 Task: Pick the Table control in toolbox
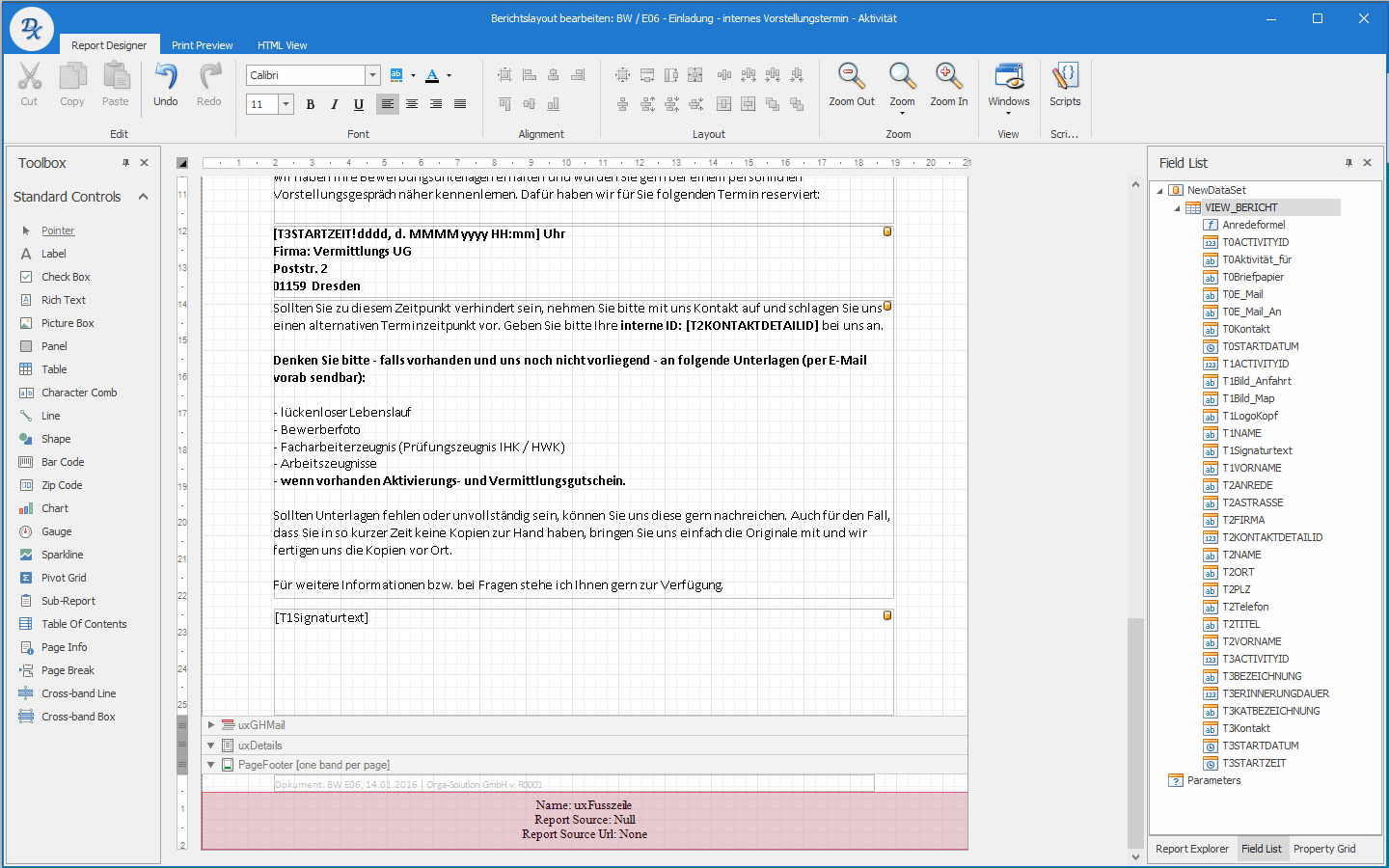[x=54, y=369]
